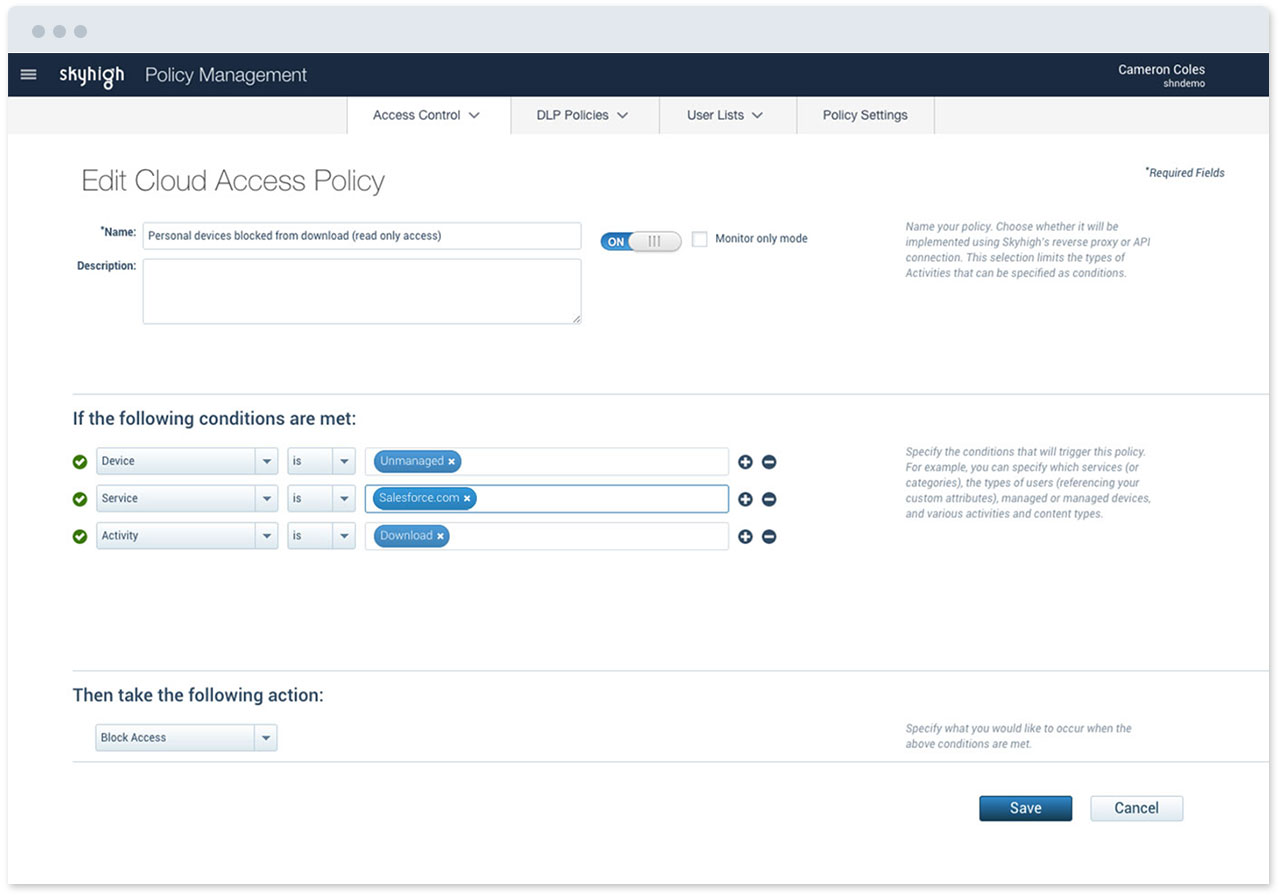Screen dimensions: 1280x896
Task: Remove the Salesforce.com tag
Action: click(467, 499)
